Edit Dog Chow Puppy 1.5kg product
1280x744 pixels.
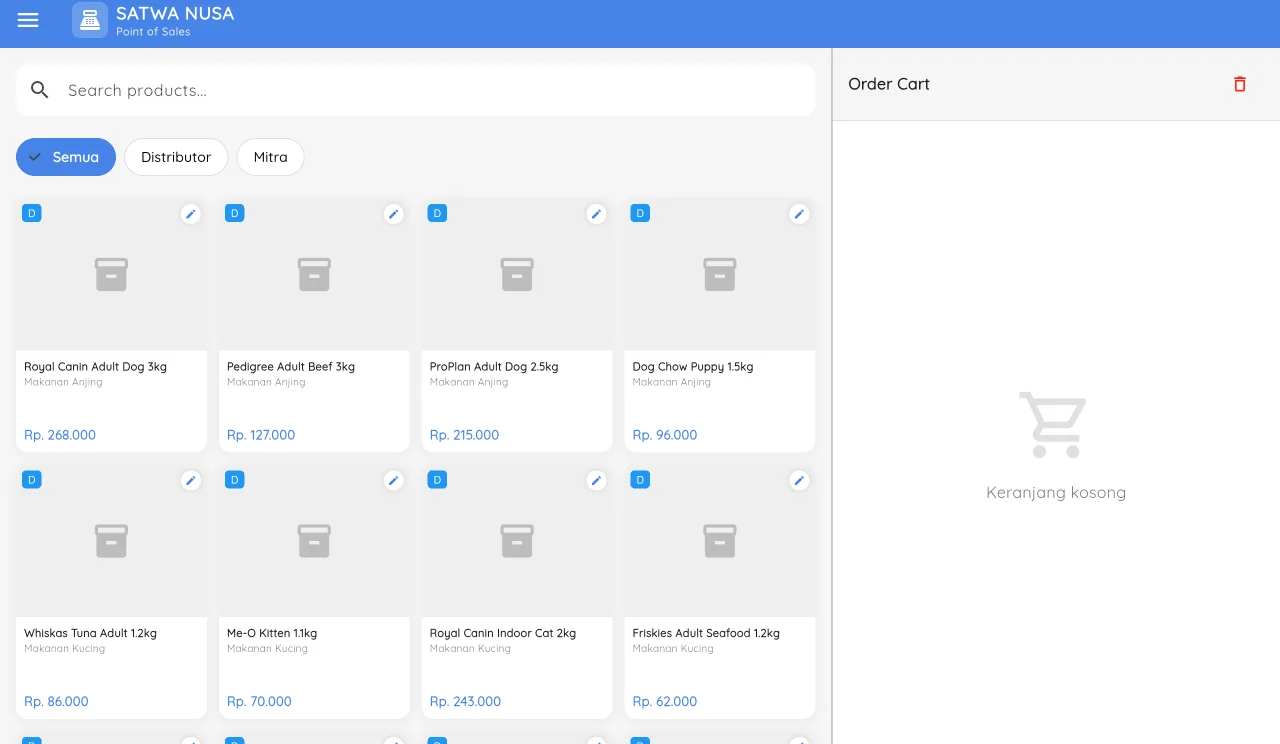tap(799, 214)
